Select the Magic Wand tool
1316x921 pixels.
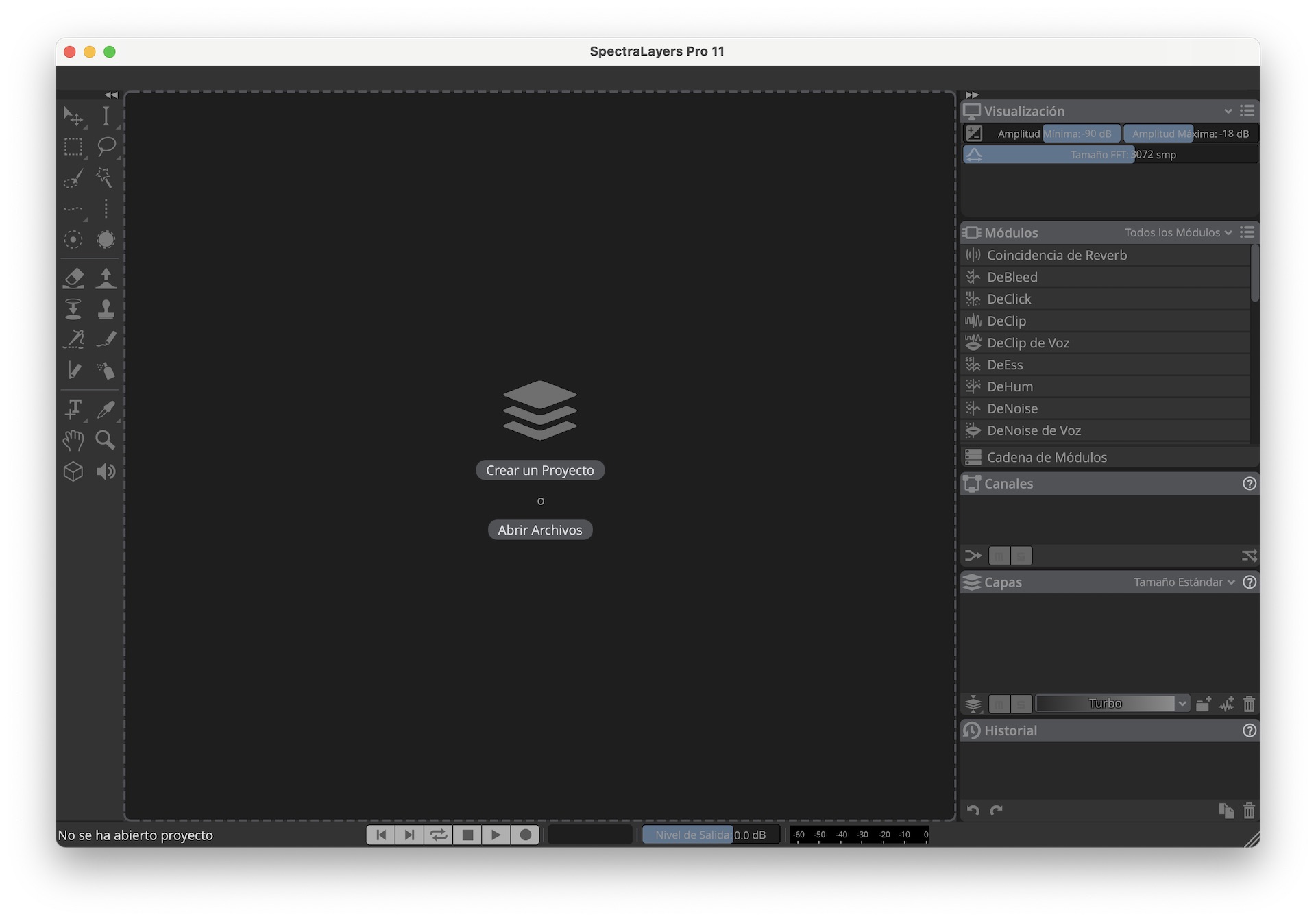(x=104, y=177)
